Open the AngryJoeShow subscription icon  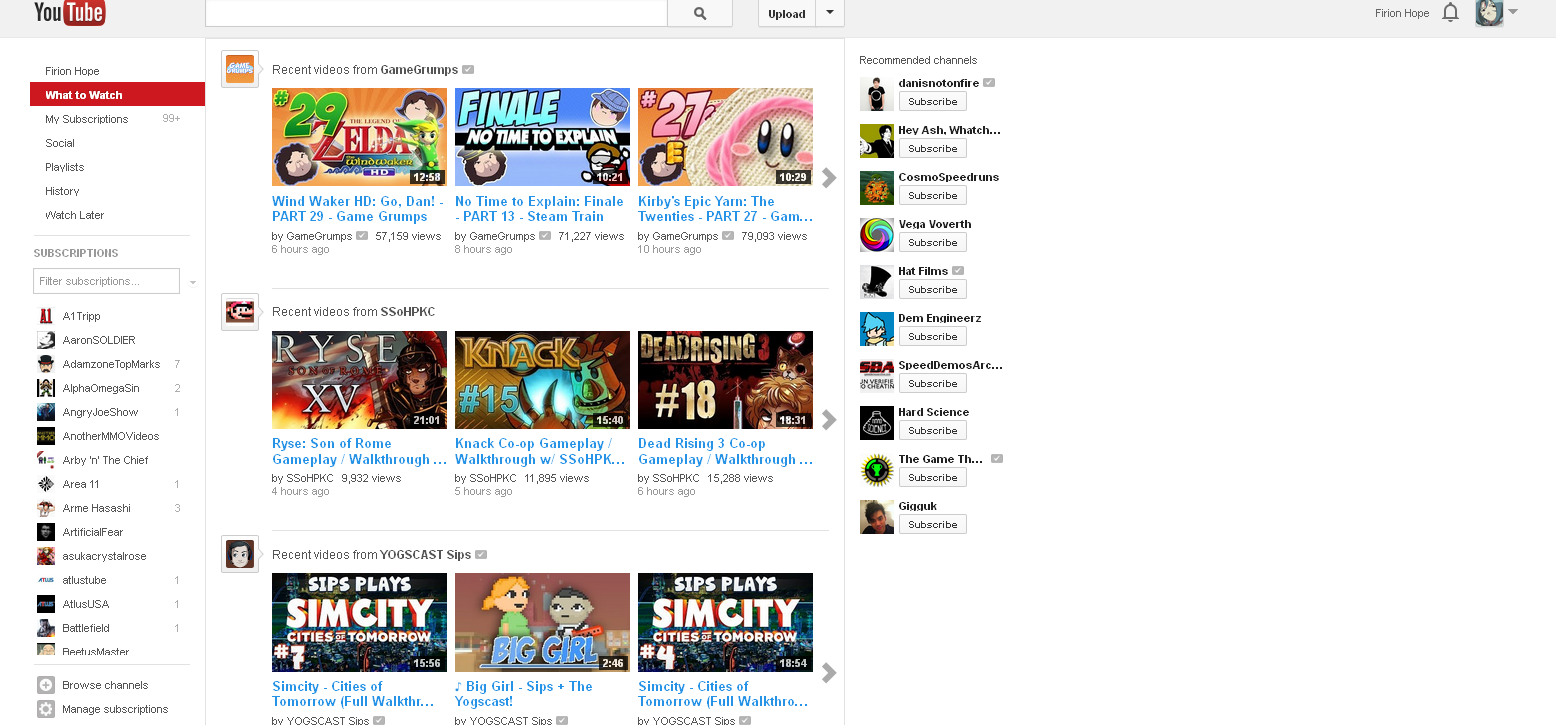pyautogui.click(x=46, y=412)
